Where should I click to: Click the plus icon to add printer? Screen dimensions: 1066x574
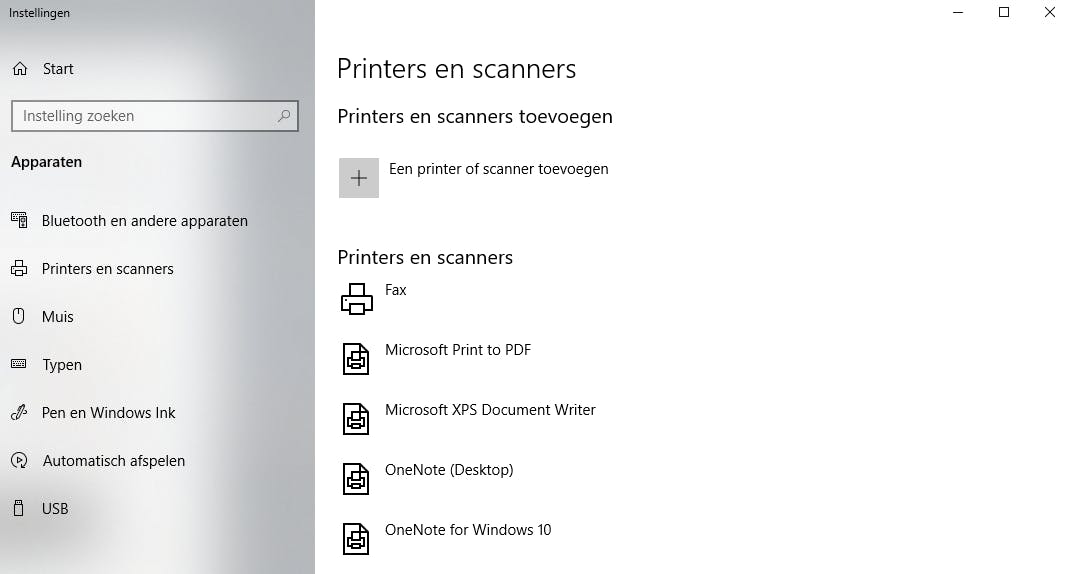click(359, 178)
